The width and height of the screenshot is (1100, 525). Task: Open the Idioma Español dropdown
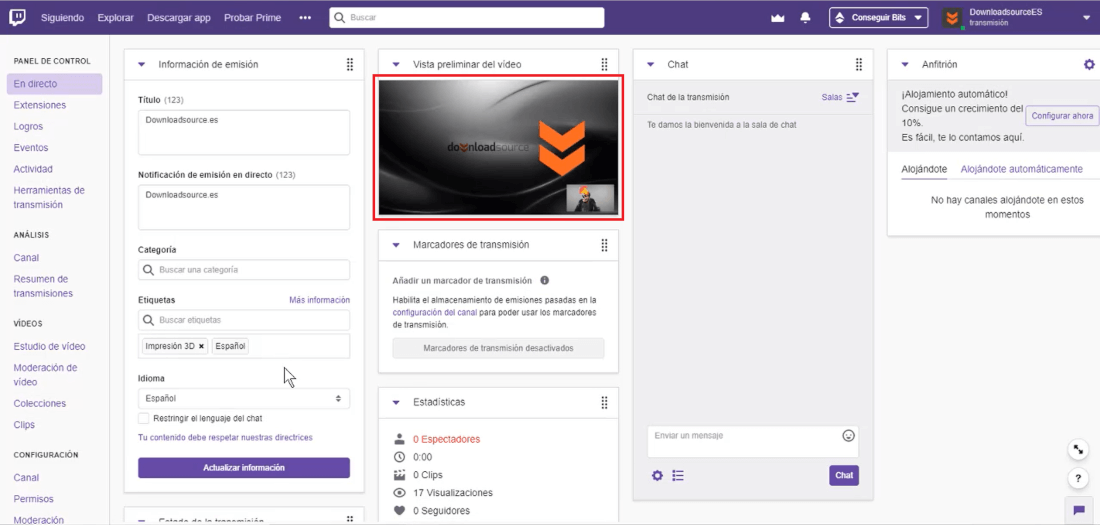tap(244, 398)
